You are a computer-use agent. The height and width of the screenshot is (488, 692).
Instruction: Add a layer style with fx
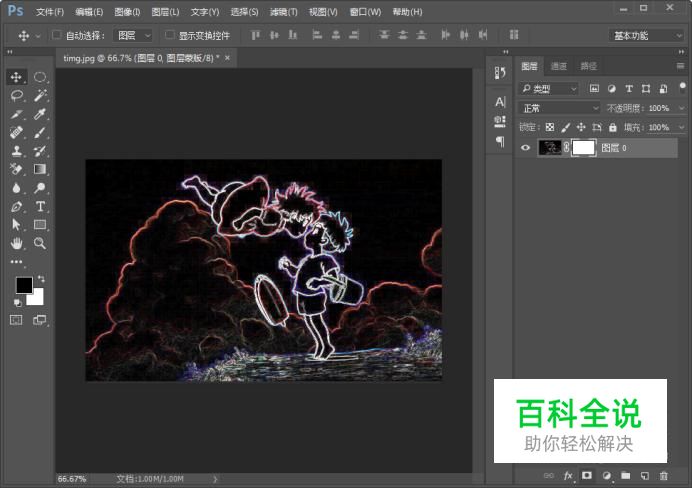coord(568,476)
